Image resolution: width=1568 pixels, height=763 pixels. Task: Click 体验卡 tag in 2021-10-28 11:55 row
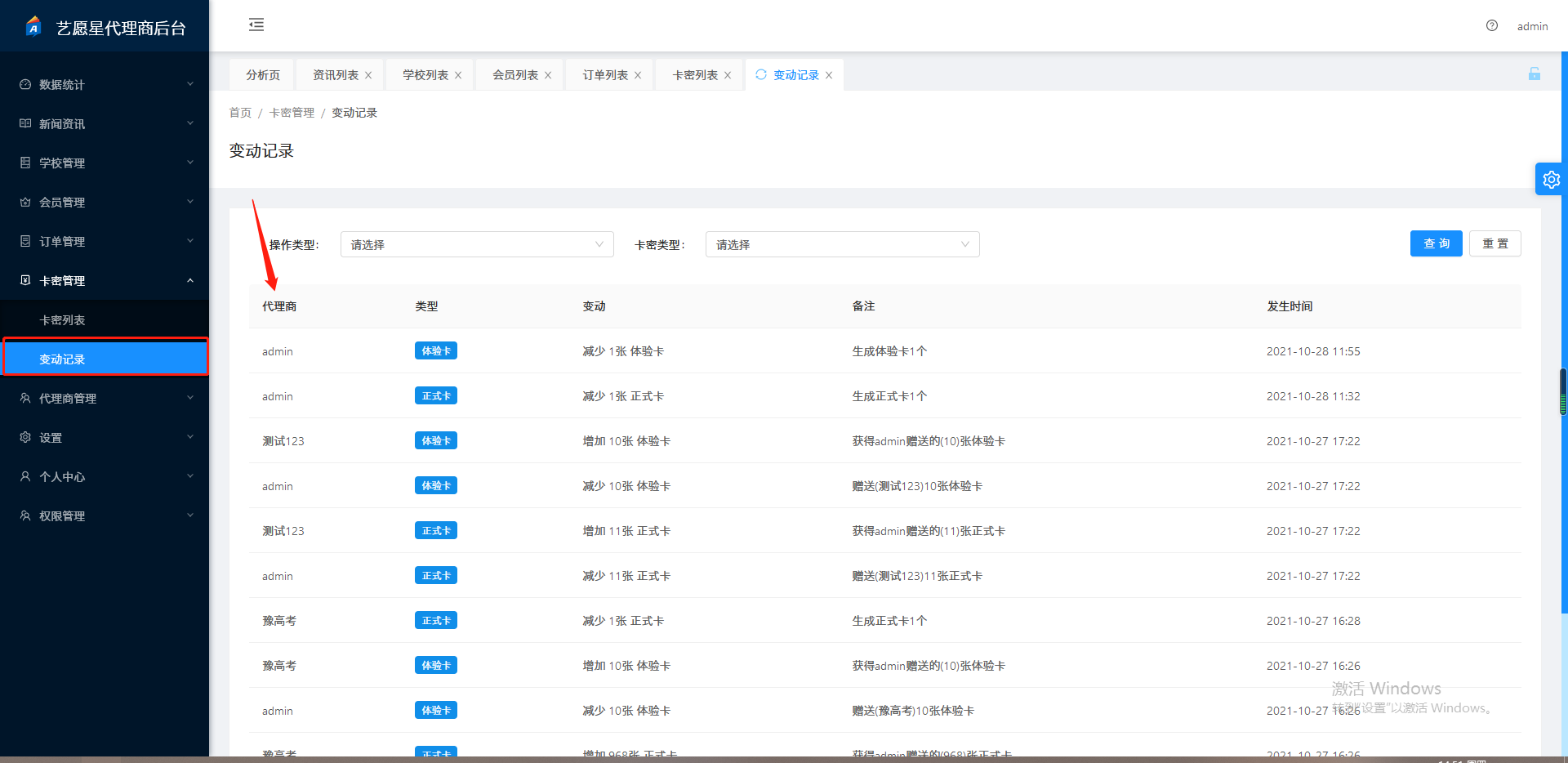coord(436,350)
